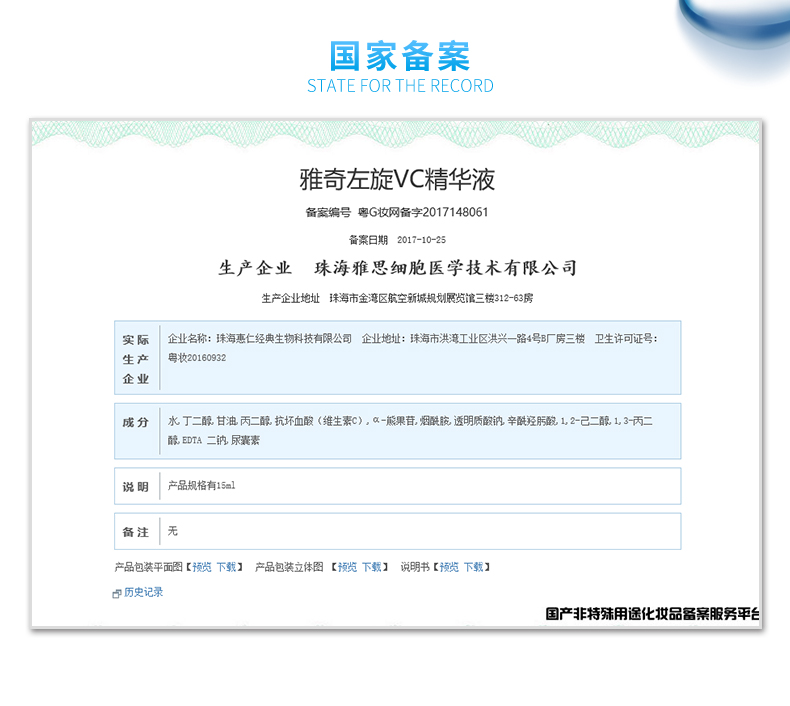The image size is (790, 706).
Task: Click the filing date 2017-10-25
Action: click(421, 240)
